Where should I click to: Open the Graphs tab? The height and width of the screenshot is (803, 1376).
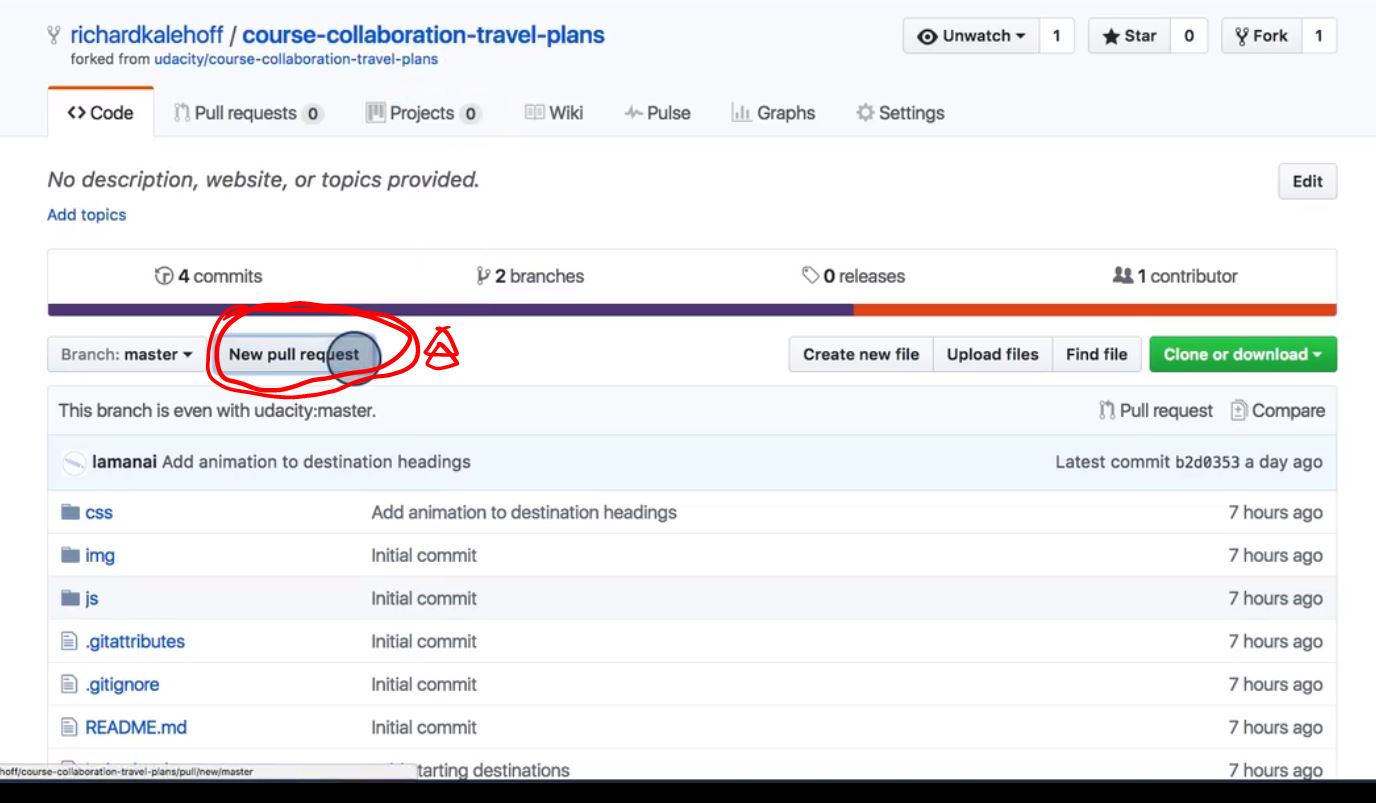(773, 113)
